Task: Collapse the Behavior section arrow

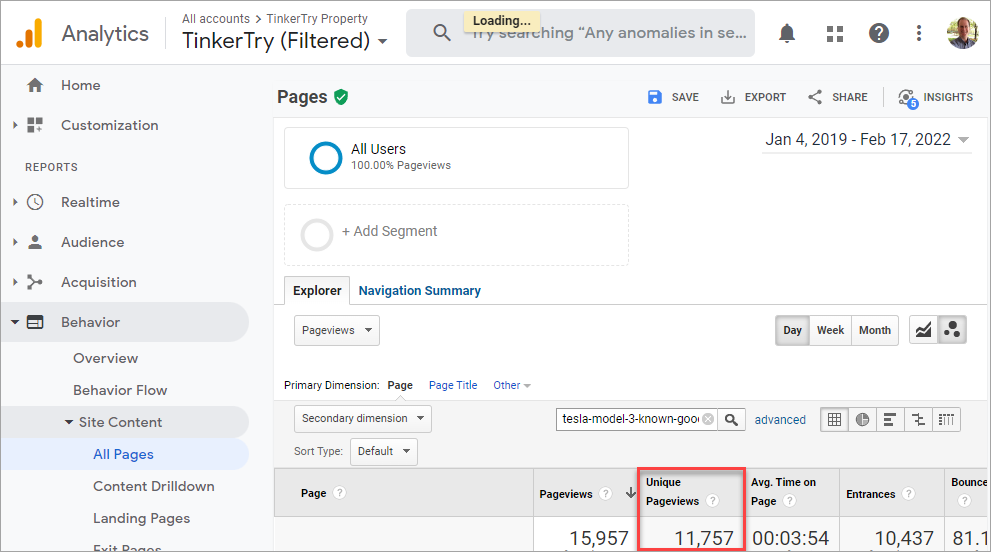Action: click(15, 322)
